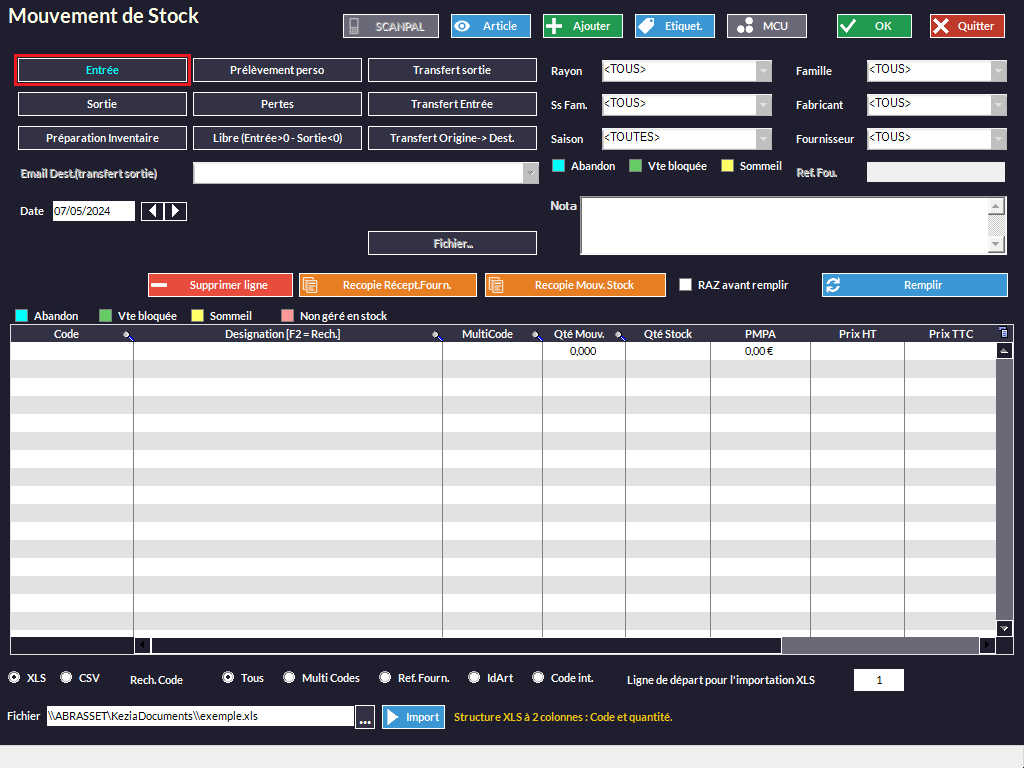Expand the Rayon dropdown
The height and width of the screenshot is (768, 1024).
(764, 71)
